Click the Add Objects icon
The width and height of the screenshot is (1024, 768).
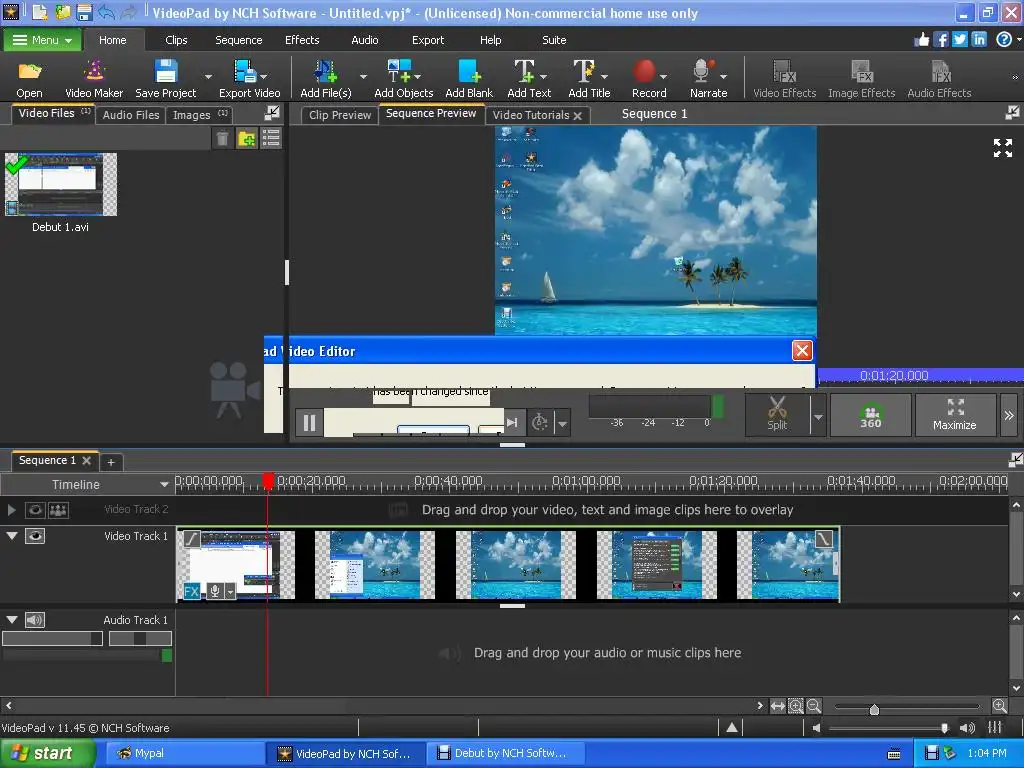pyautogui.click(x=399, y=72)
